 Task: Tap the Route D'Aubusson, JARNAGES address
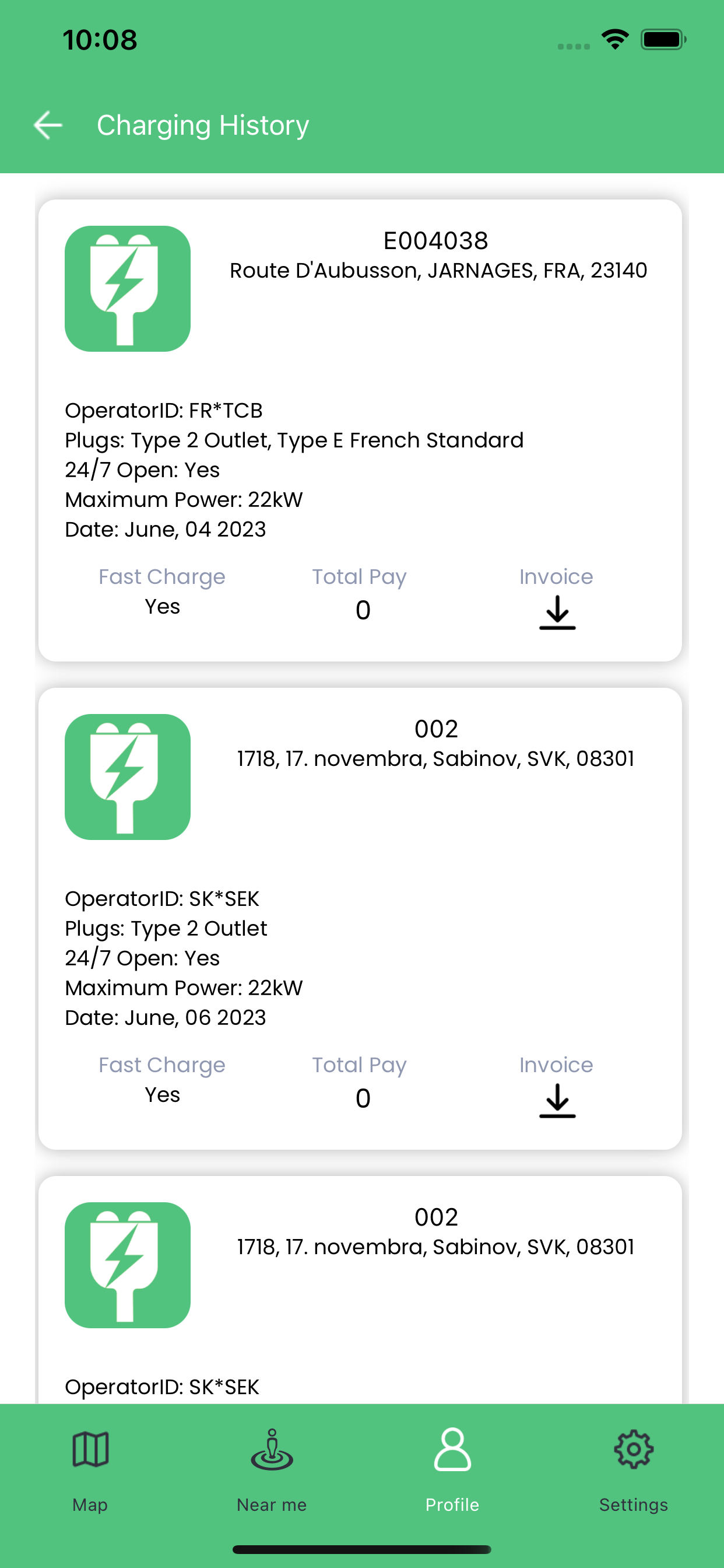click(x=438, y=270)
